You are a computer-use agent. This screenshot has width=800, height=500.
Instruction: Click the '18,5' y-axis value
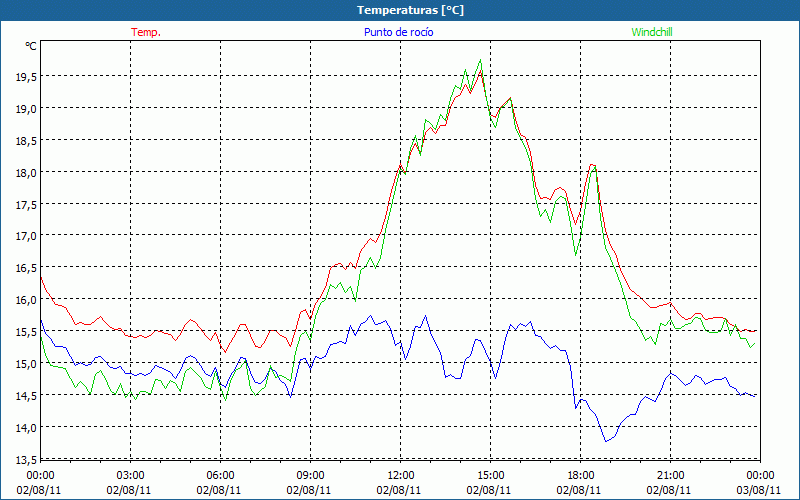26,140
